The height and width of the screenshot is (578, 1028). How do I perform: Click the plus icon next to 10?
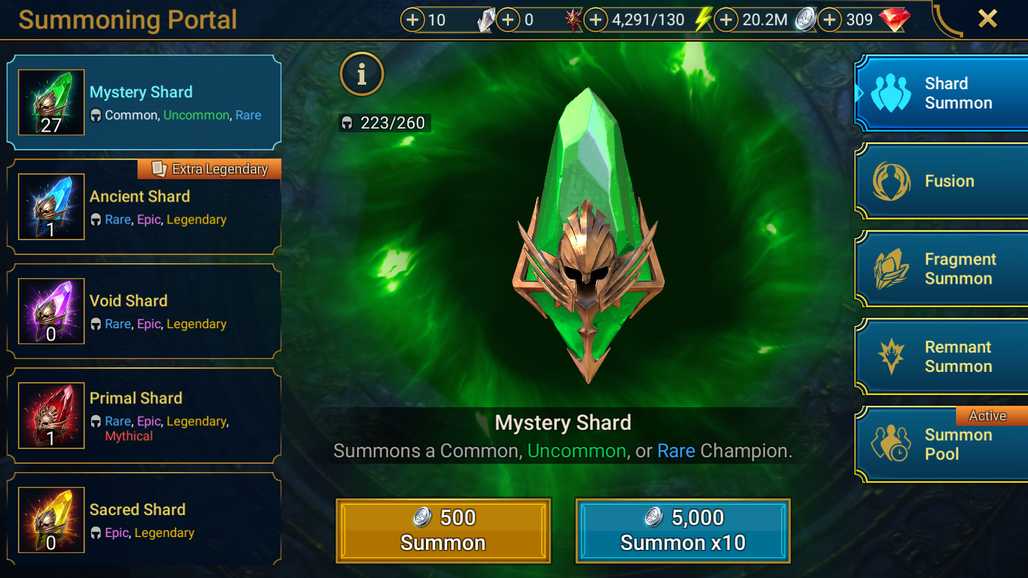click(412, 20)
